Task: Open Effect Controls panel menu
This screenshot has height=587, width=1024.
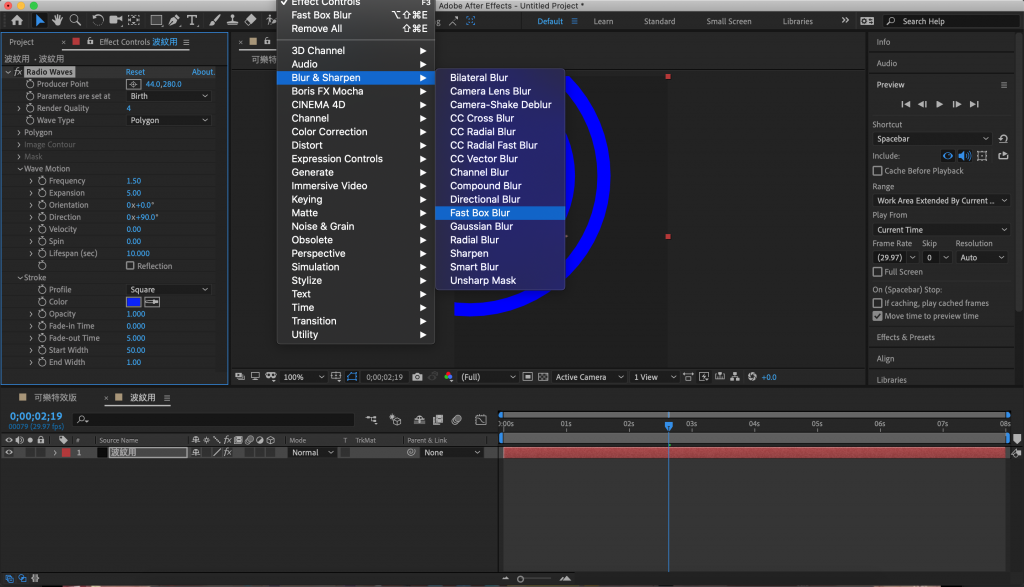Action: (186, 42)
